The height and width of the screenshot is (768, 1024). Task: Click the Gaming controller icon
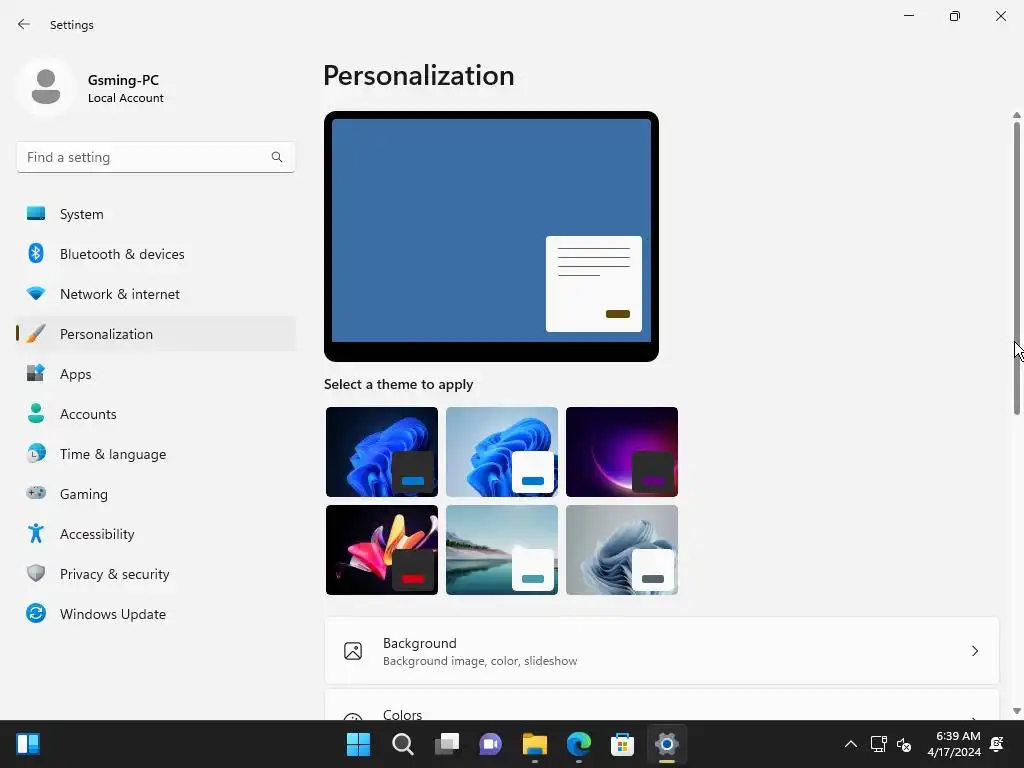point(36,493)
